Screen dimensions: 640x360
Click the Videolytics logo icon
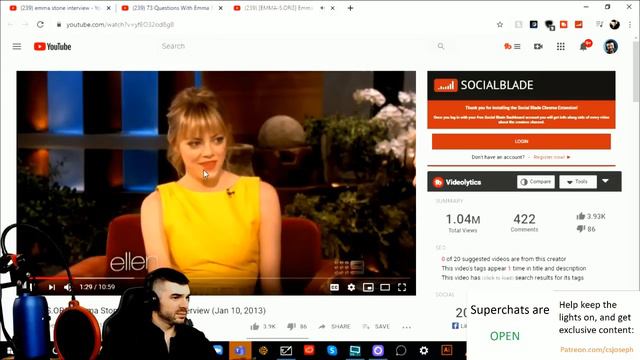(x=438, y=182)
